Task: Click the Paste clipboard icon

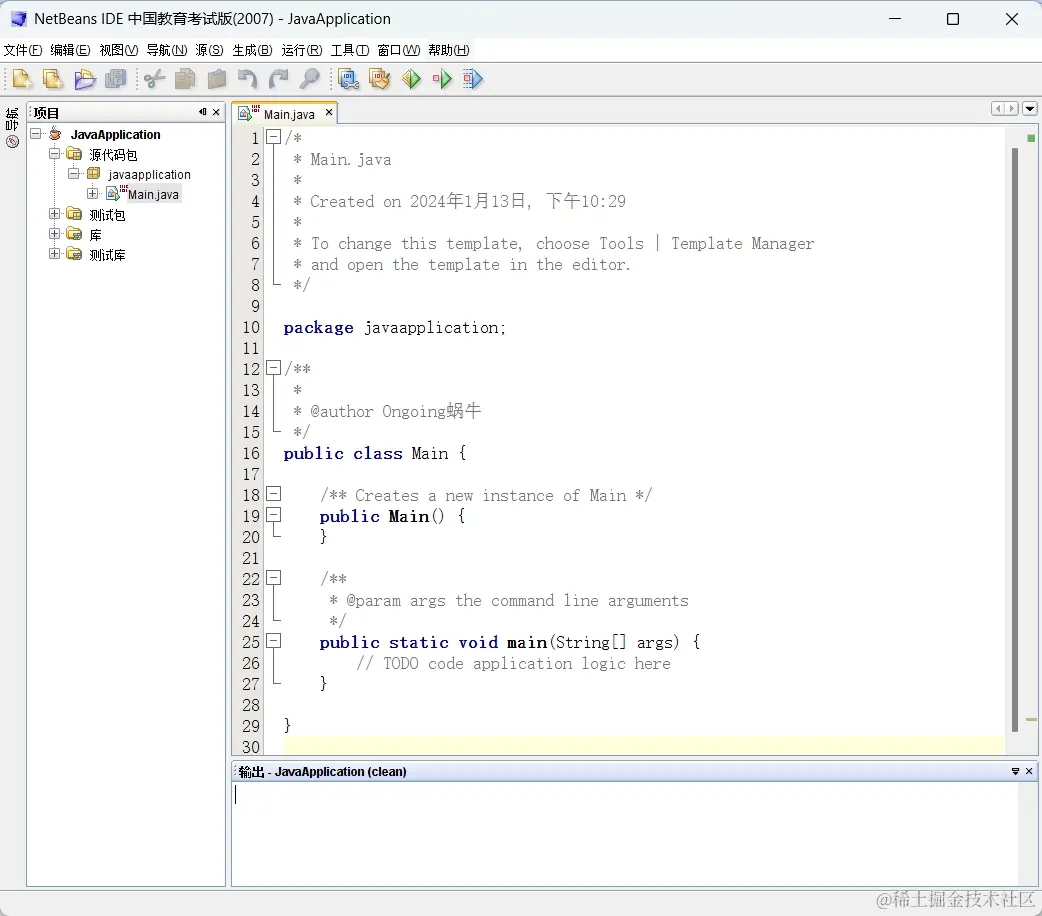Action: (x=217, y=79)
